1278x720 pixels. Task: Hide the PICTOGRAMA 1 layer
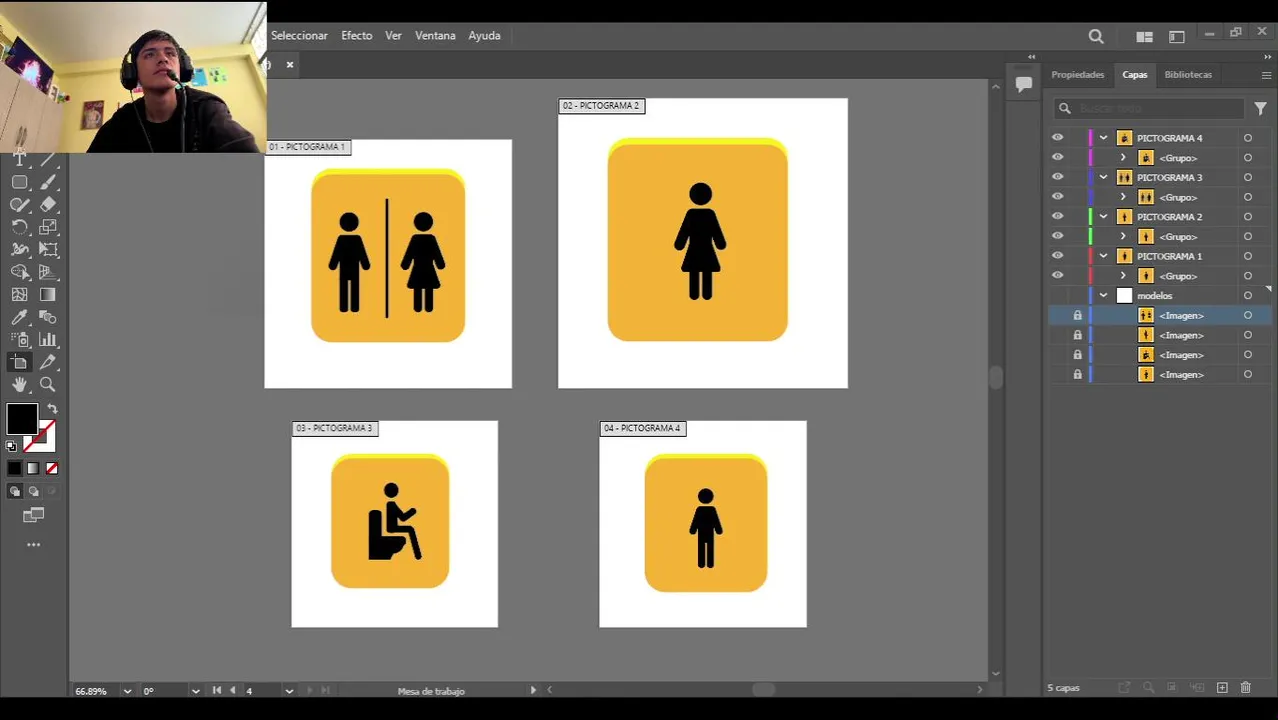(1057, 256)
